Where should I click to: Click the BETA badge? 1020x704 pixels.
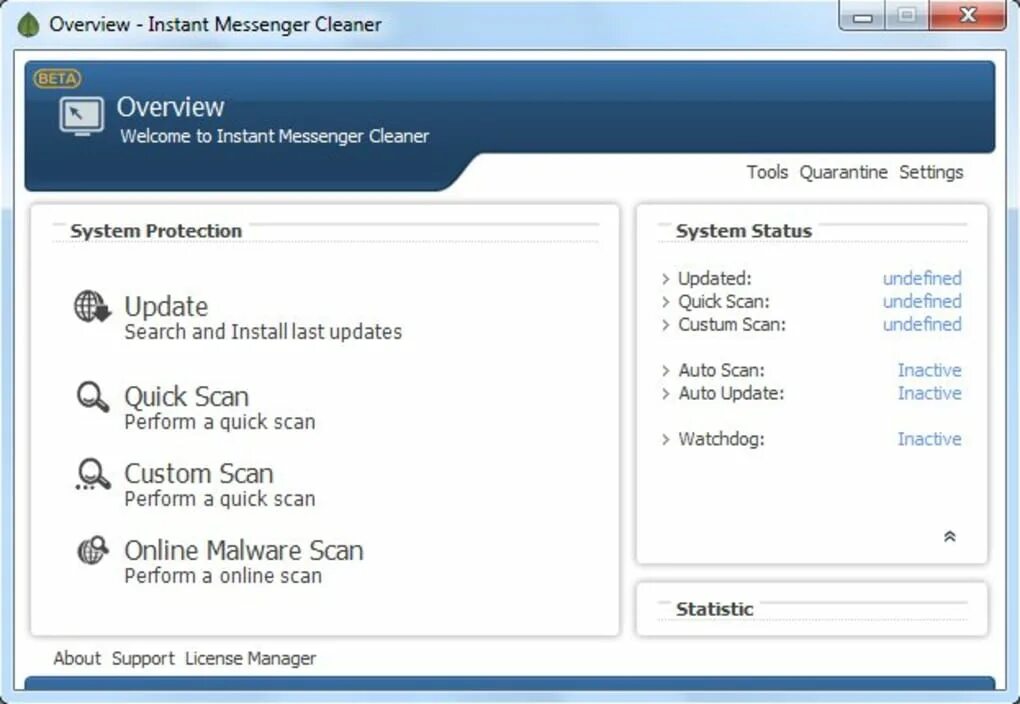(57, 79)
